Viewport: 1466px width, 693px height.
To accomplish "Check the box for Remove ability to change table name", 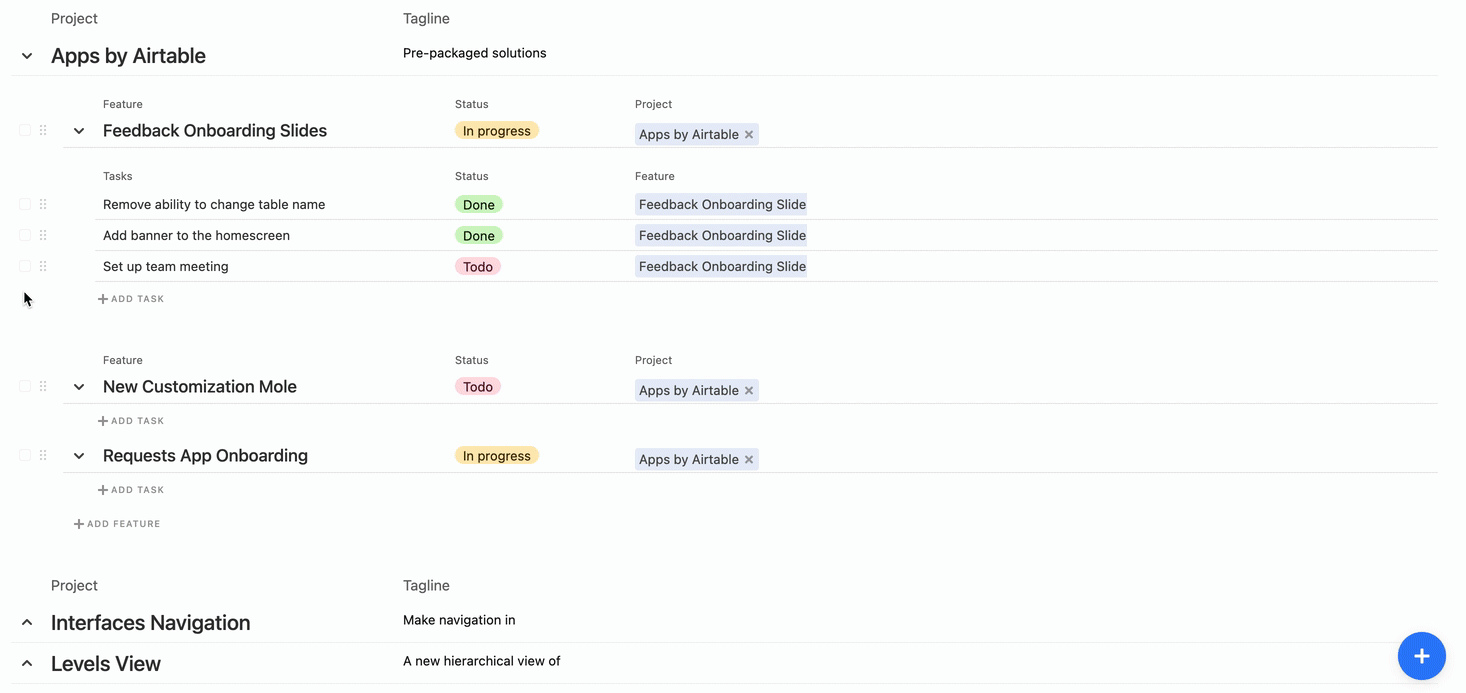I will point(25,204).
